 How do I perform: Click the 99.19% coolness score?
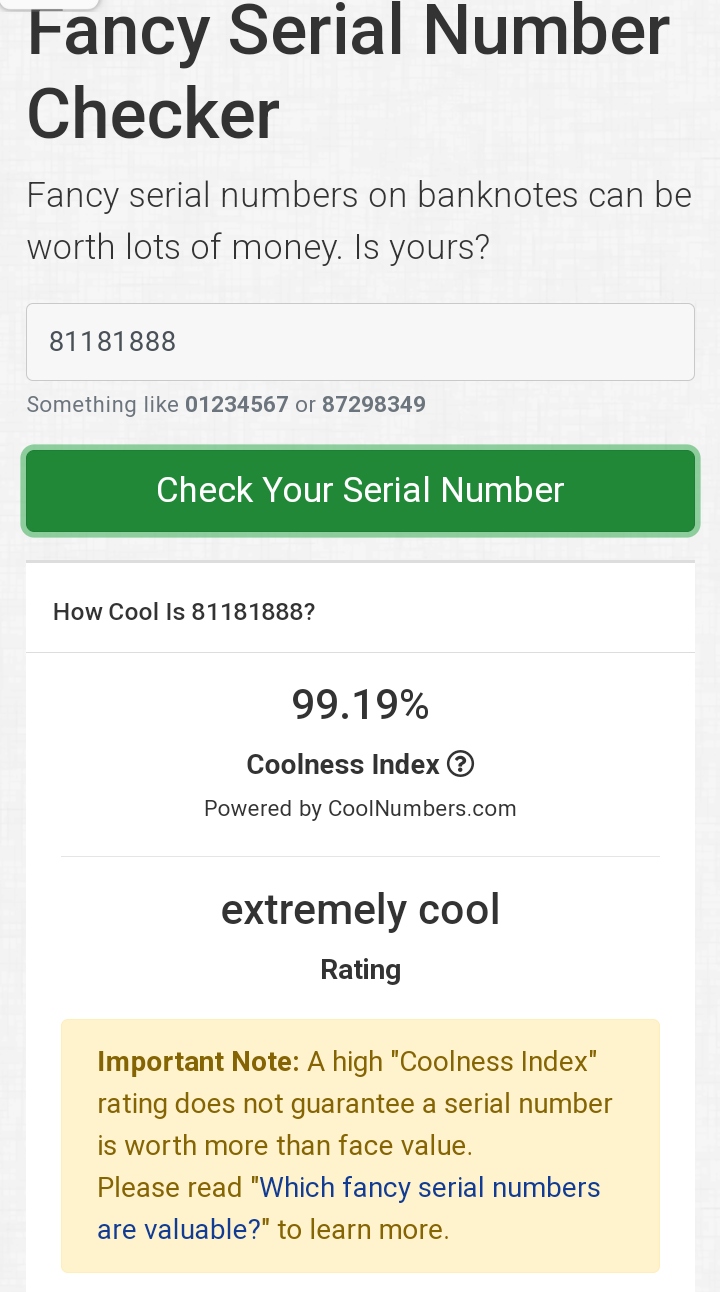tap(360, 705)
